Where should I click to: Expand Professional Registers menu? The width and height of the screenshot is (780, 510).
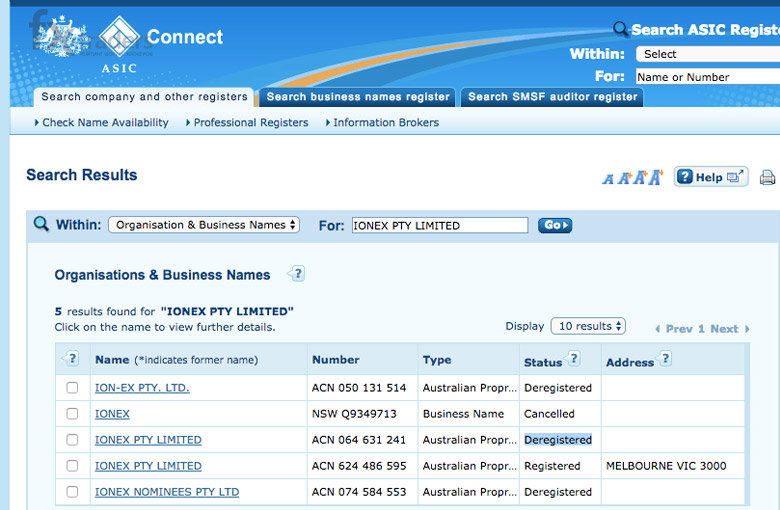point(247,122)
